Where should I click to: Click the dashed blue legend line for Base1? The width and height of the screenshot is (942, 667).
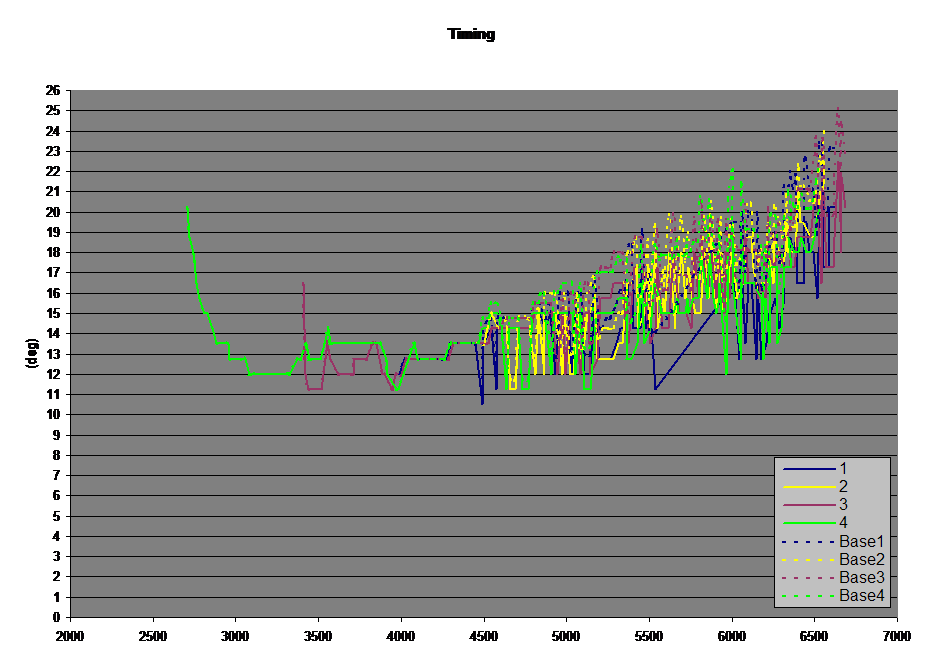[809, 542]
